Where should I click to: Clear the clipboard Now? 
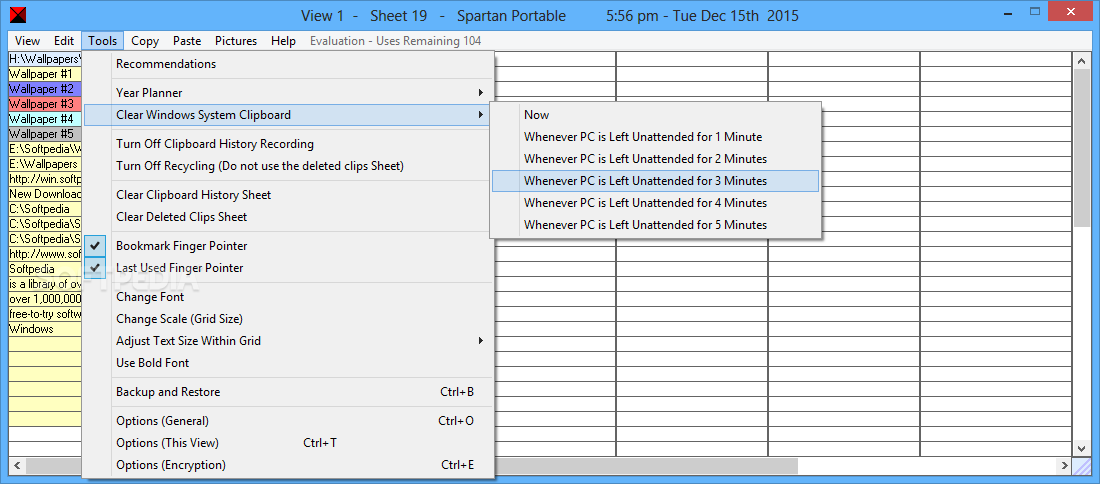pyautogui.click(x=655, y=115)
